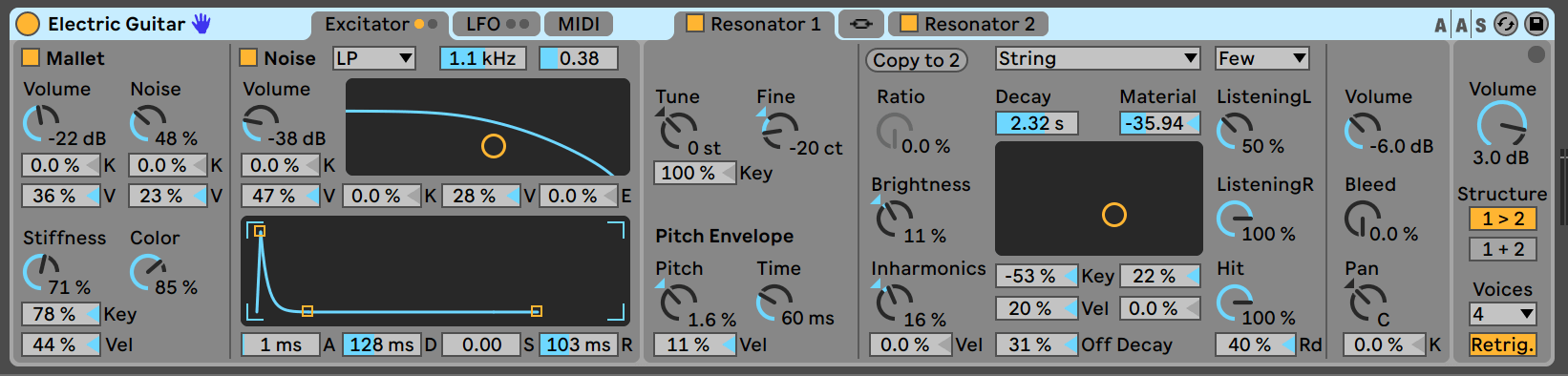Viewport: 1568px width, 376px height.
Task: Click the Pitch Envelope Time knob
Action: click(x=773, y=303)
